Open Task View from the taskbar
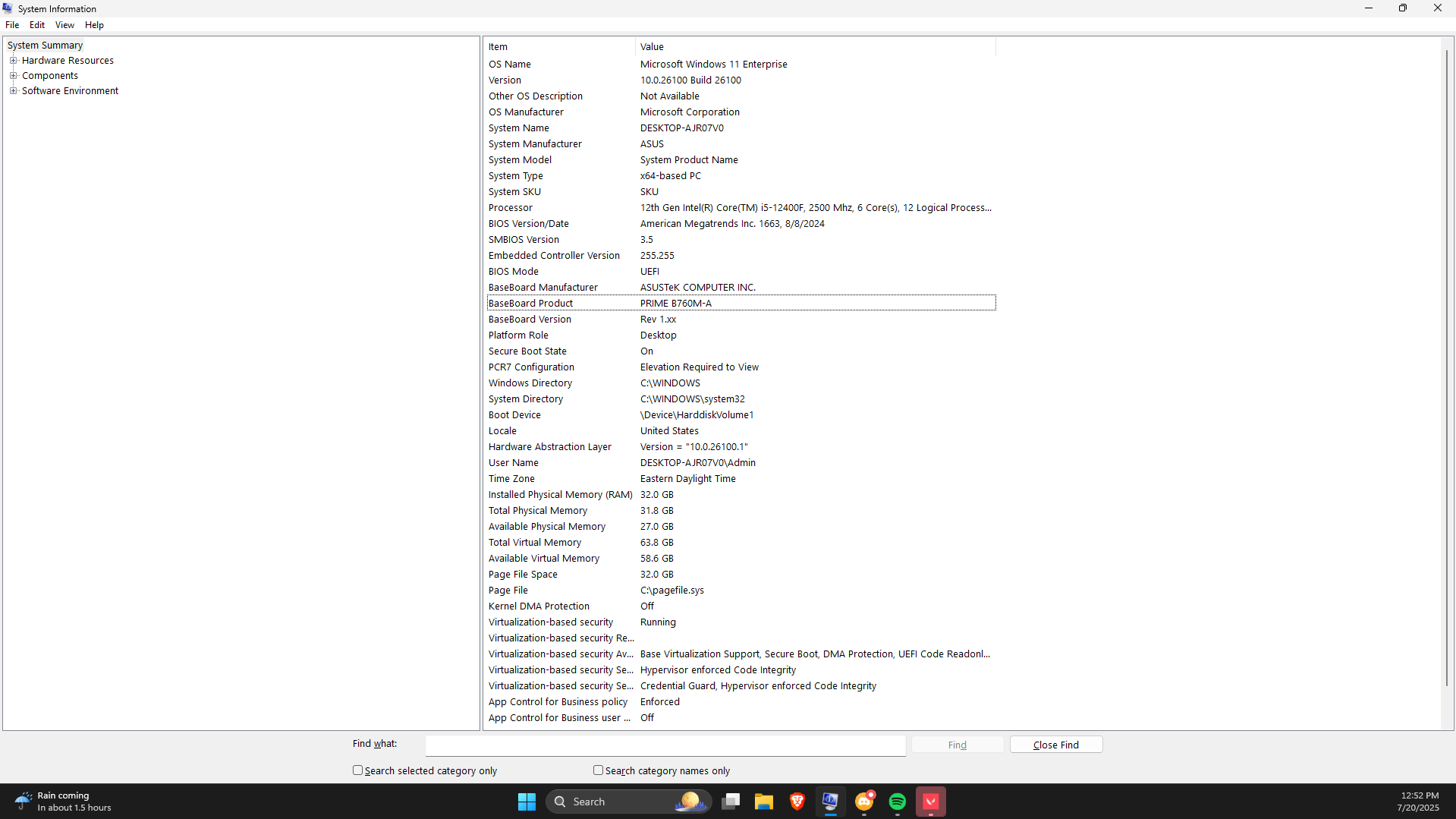The image size is (1456, 819). point(731,802)
